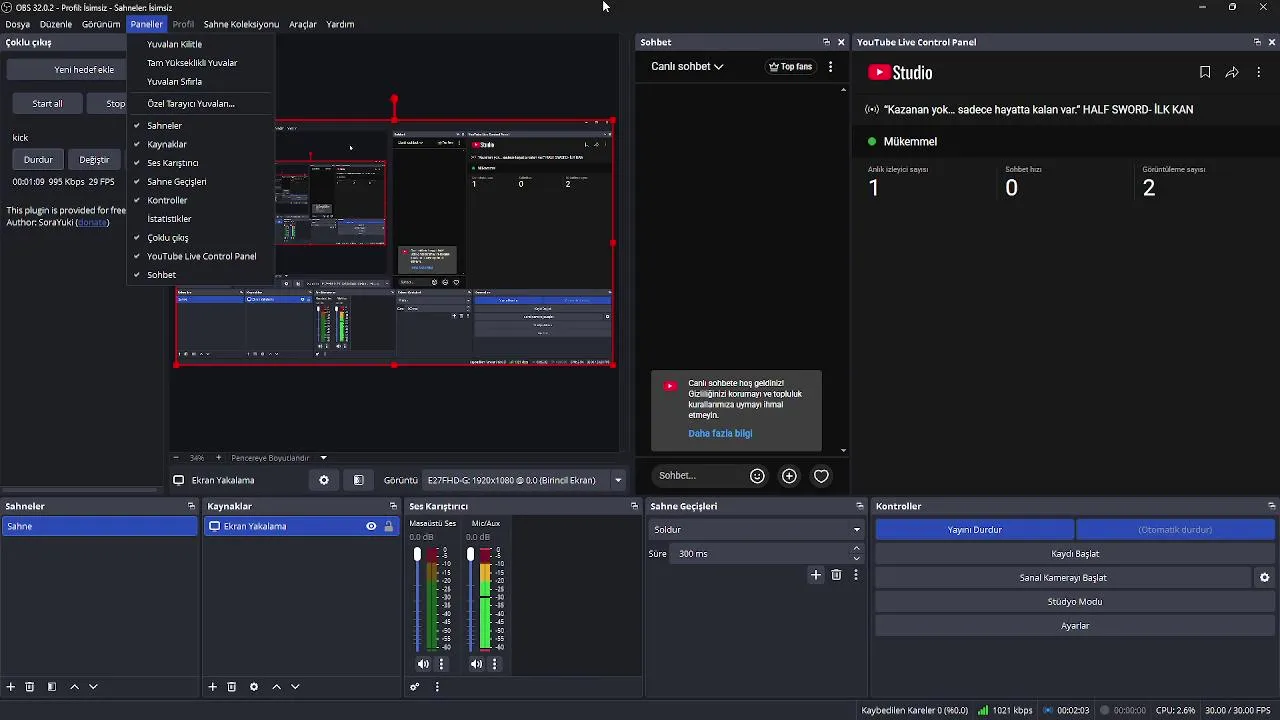Image resolution: width=1280 pixels, height=720 pixels.
Task: Open virtual camera settings gear
Action: pyautogui.click(x=1264, y=578)
